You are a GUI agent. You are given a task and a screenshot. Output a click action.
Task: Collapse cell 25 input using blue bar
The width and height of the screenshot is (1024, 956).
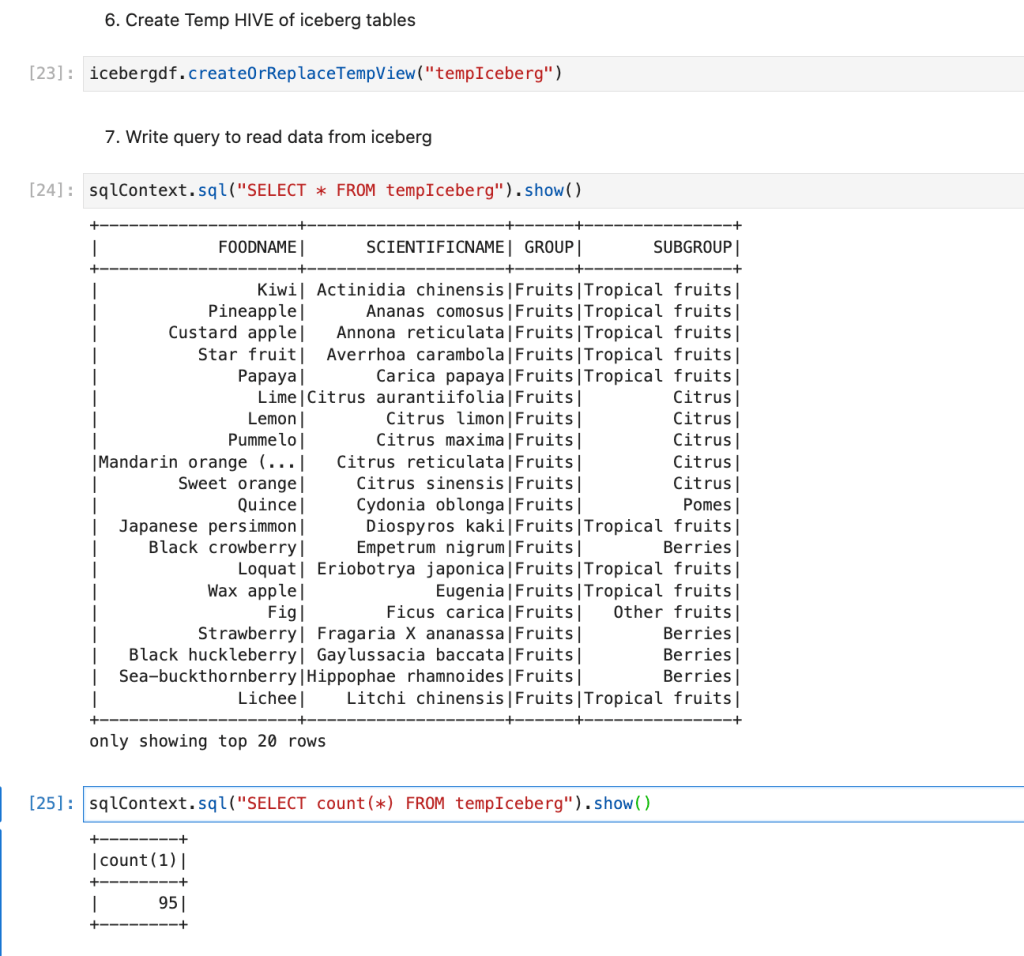coord(3,804)
